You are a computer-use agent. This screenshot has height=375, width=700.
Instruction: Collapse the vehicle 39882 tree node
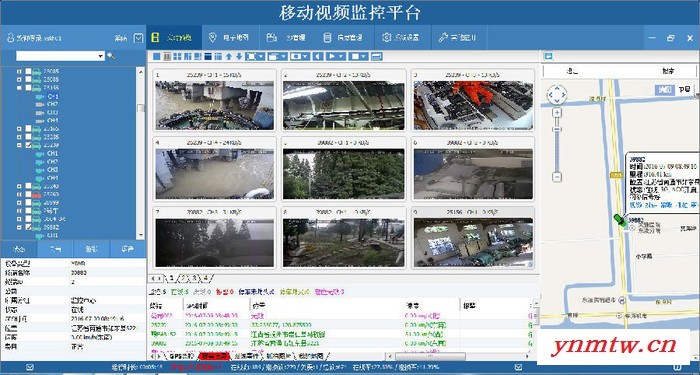19,227
